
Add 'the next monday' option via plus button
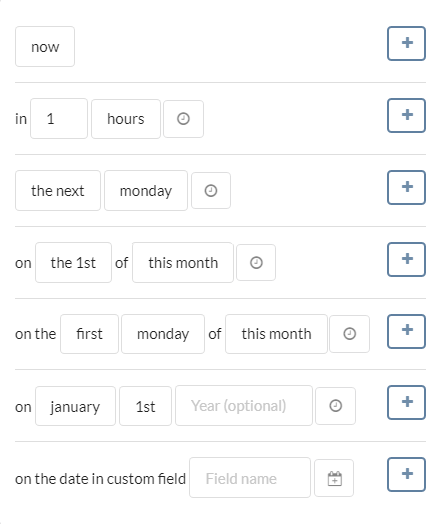(406, 187)
